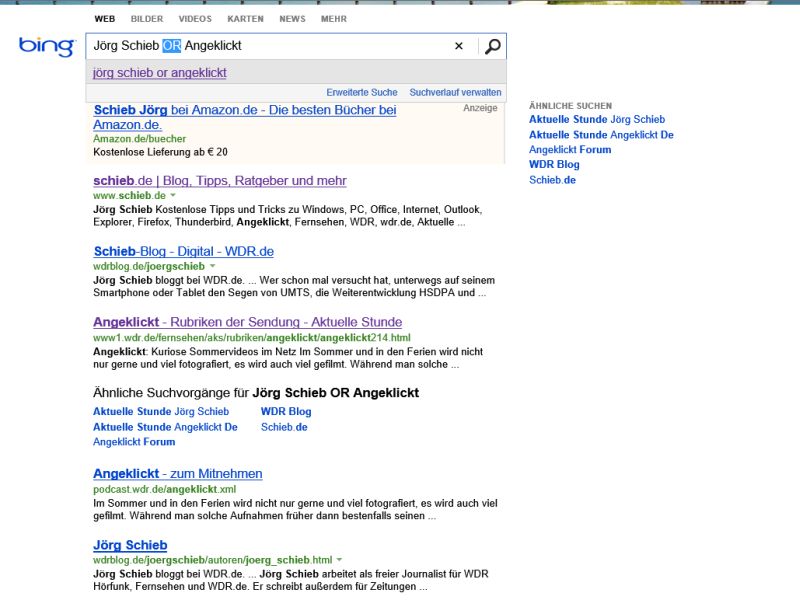Choose suggestion 'jörg schieb or angeklickt'
The height and width of the screenshot is (600, 800).
(x=160, y=73)
